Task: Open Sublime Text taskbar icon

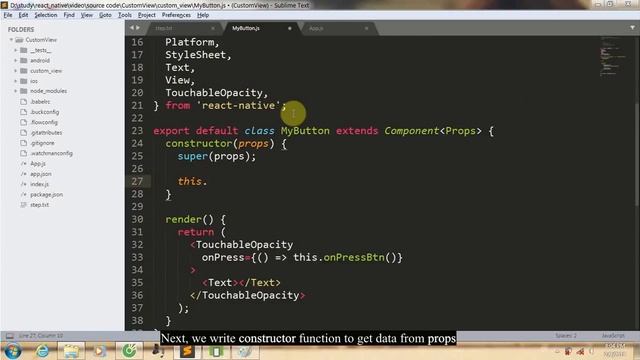Action: pyautogui.click(x=187, y=351)
